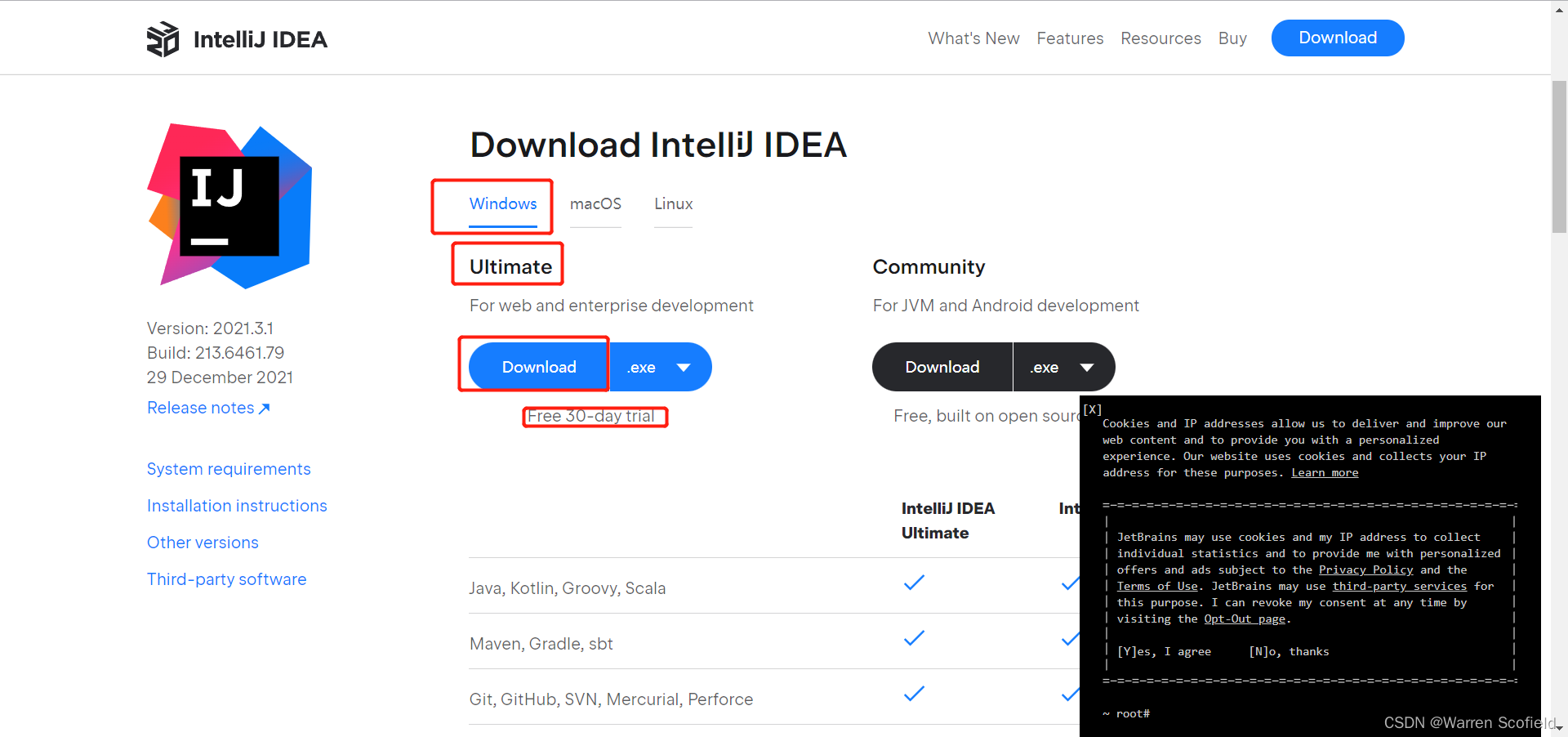Viewport: 1568px width, 737px height.
Task: Click checkmark in Java, Kotlin, Groovy, Scala Ultimate row
Action: (x=914, y=583)
